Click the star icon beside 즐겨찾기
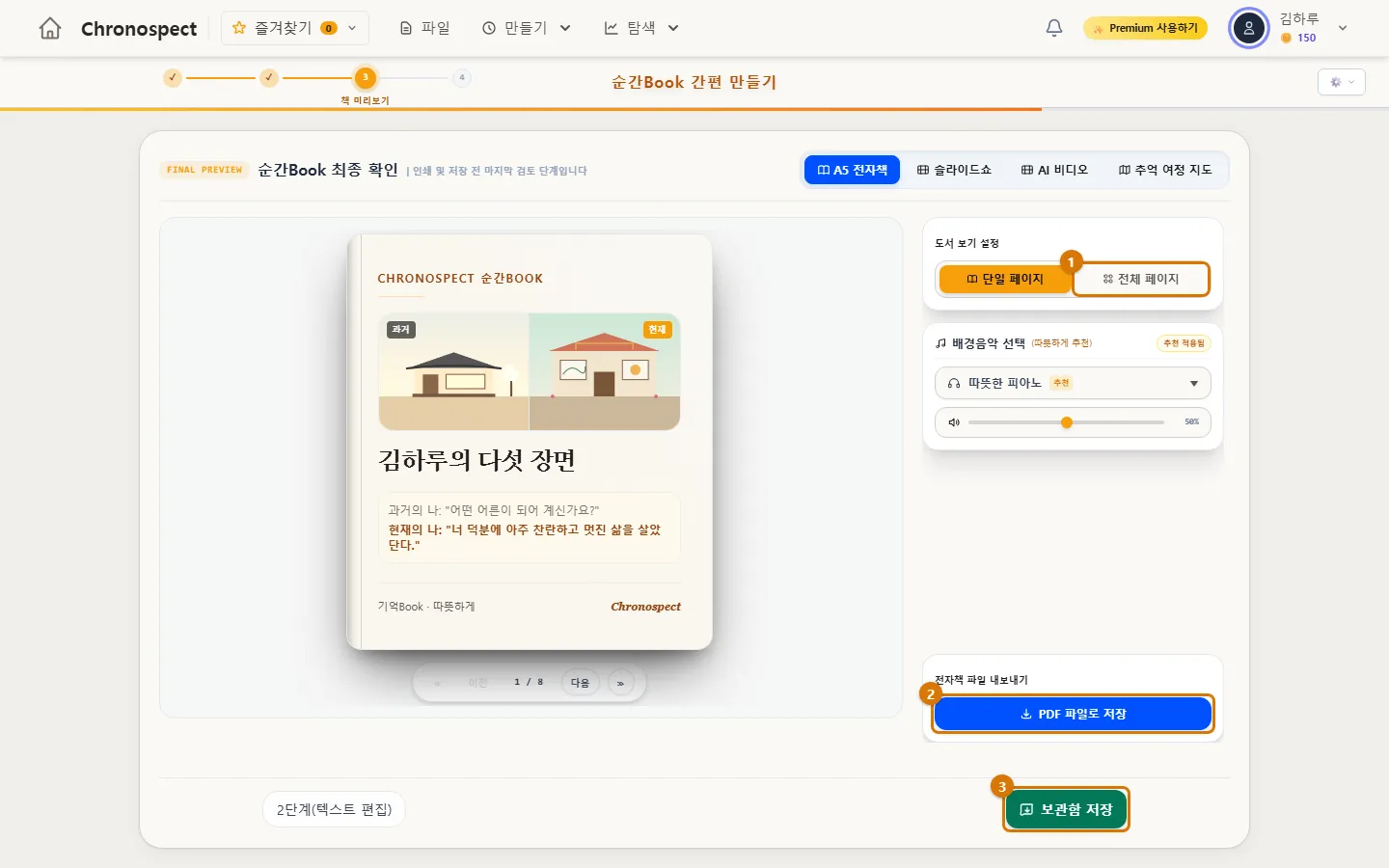Viewport: 1389px width, 868px height. pyautogui.click(x=239, y=28)
